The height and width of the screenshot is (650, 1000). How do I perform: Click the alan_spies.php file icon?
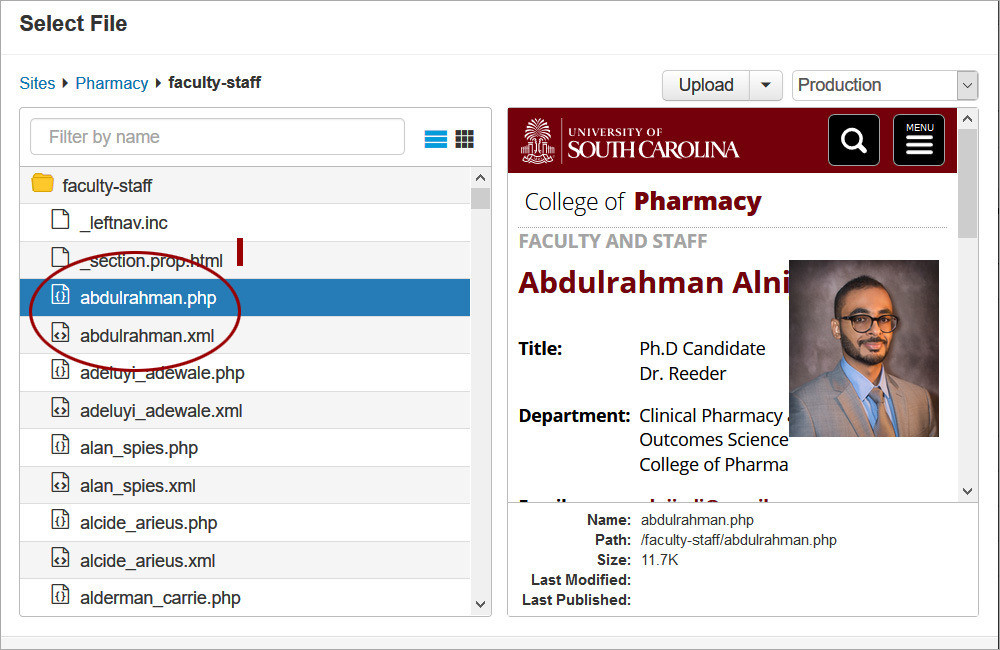(x=61, y=446)
